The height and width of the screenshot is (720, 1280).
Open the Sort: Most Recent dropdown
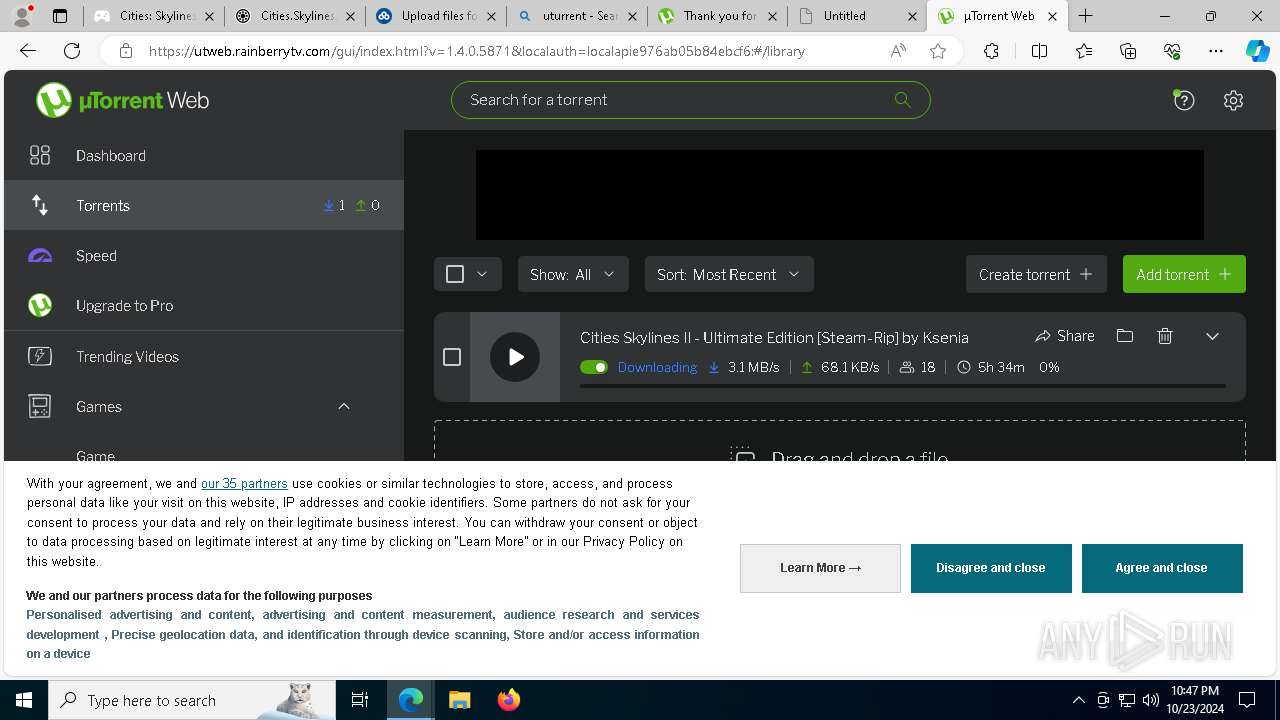tap(729, 274)
